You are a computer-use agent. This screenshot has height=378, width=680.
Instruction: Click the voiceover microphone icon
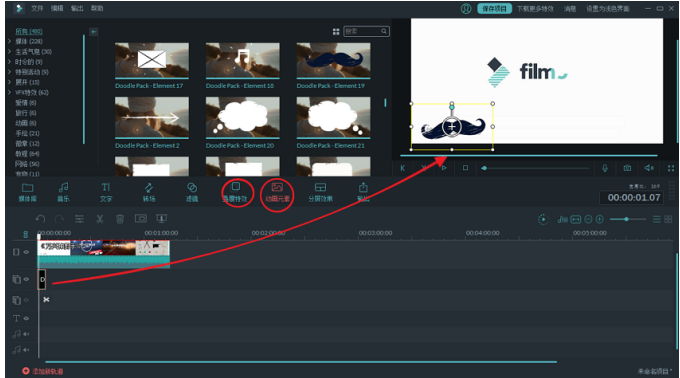(605, 168)
